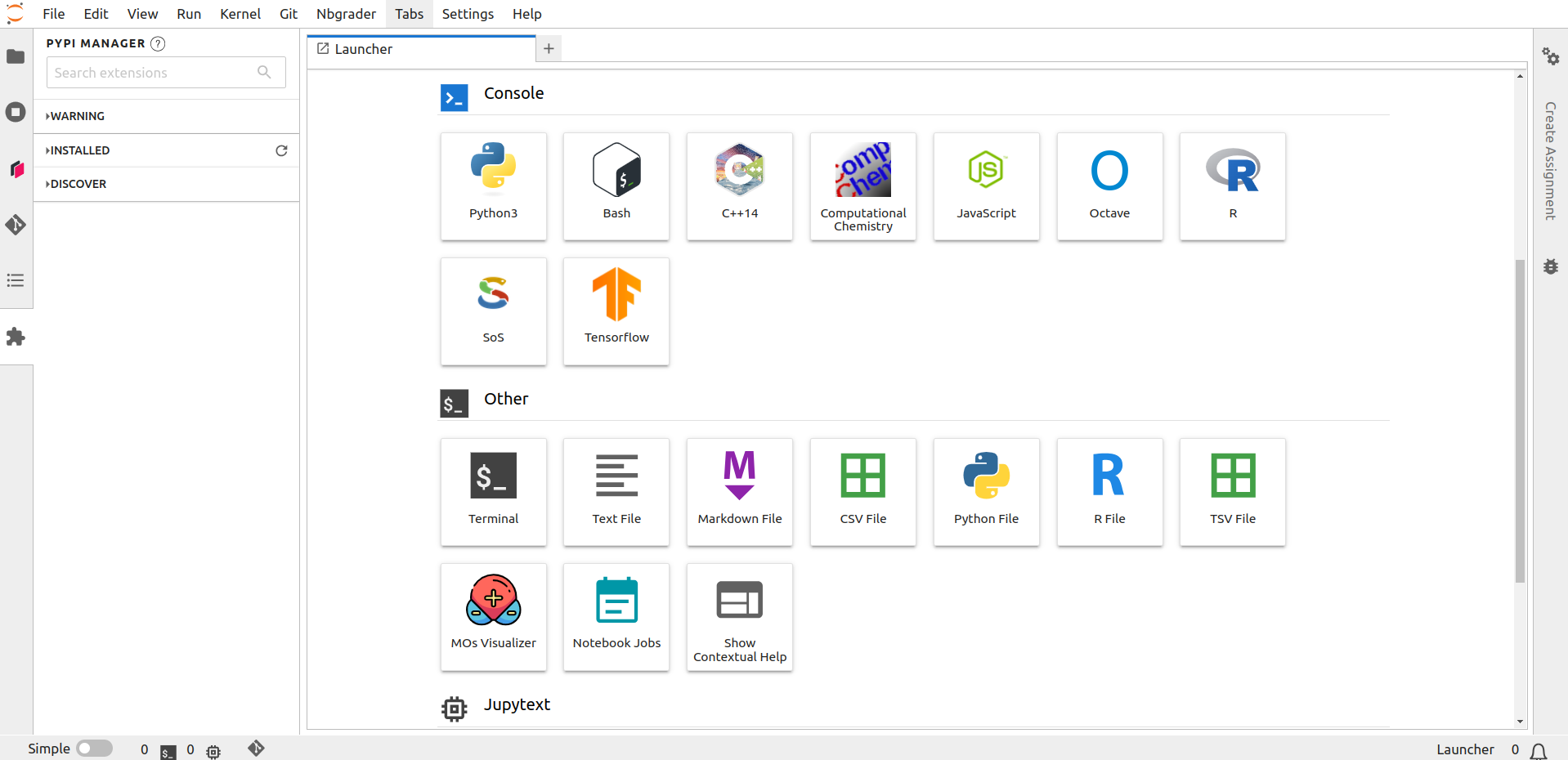This screenshot has width=1568, height=760.
Task: Open the property inspector gears icon
Action: 1550,56
